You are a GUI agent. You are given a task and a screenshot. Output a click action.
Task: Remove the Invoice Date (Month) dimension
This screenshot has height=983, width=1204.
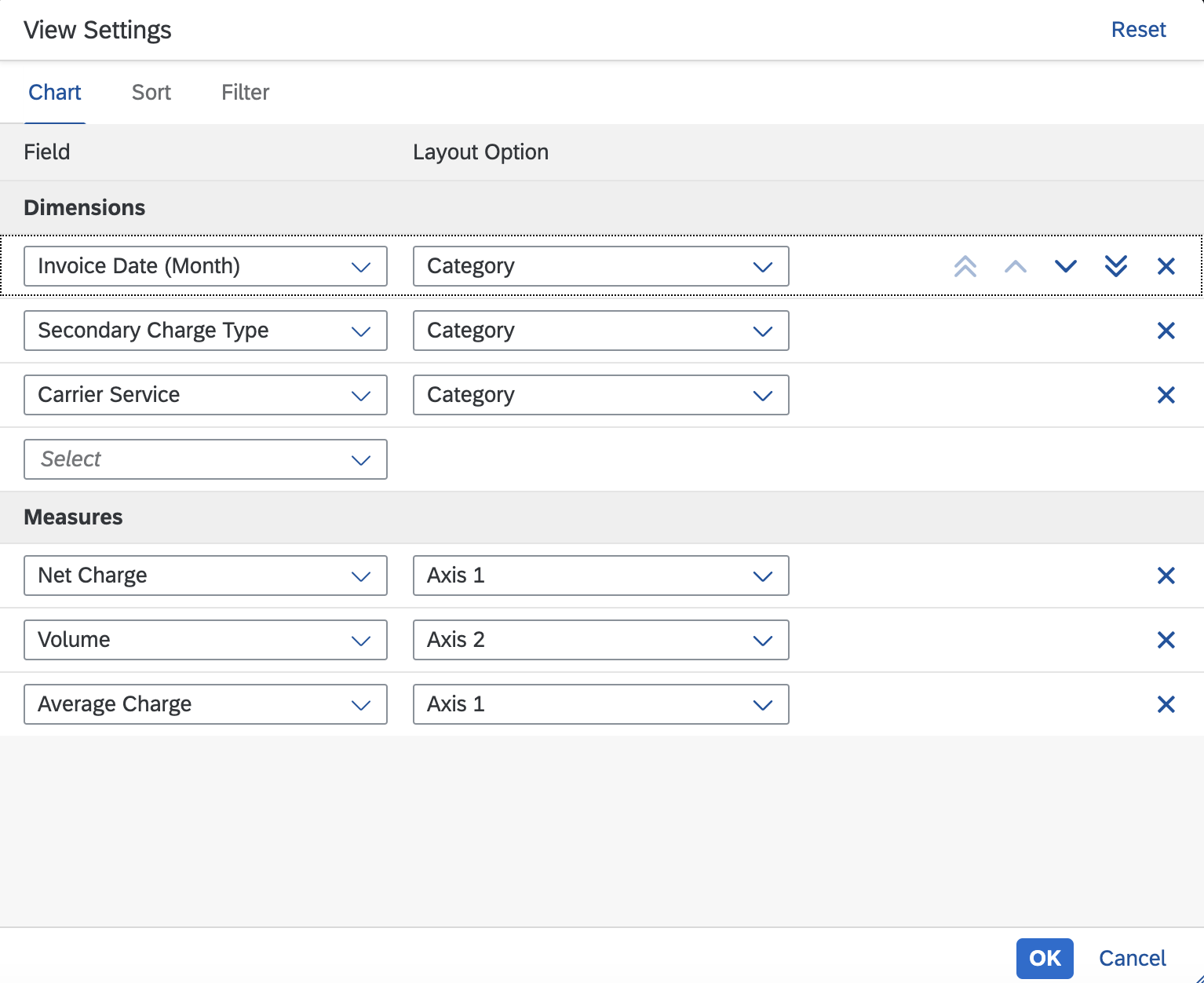tap(1166, 266)
